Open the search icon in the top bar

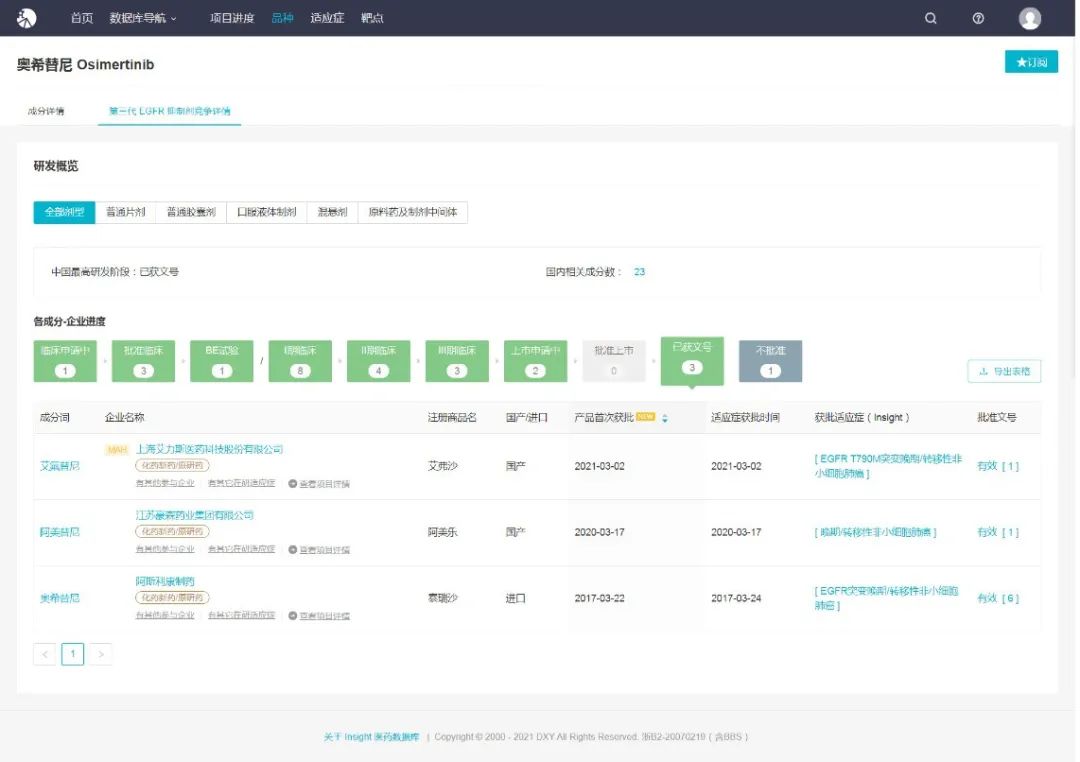click(x=931, y=18)
